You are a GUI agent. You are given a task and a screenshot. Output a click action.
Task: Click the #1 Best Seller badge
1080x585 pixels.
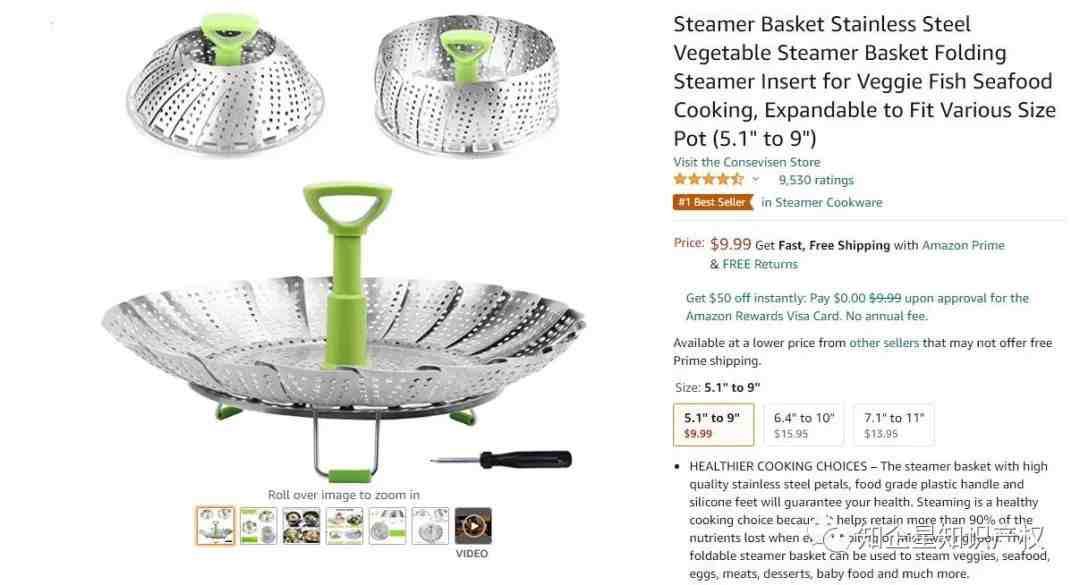713,202
